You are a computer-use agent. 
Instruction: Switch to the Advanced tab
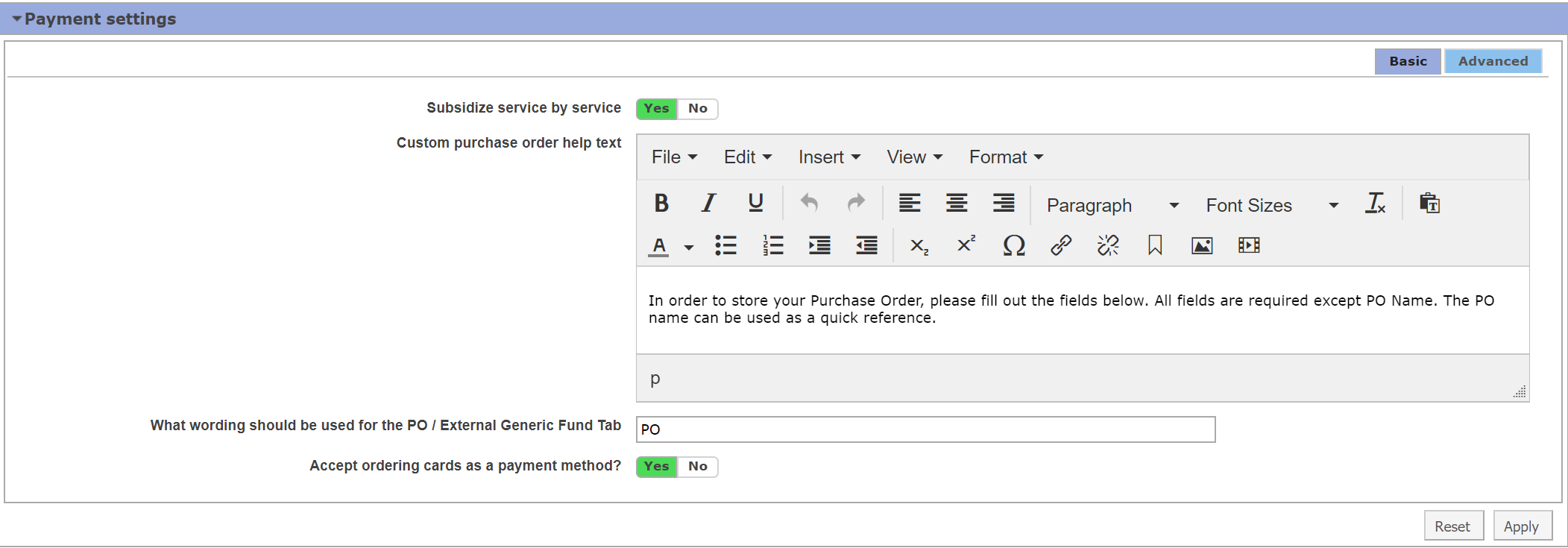pos(1493,61)
